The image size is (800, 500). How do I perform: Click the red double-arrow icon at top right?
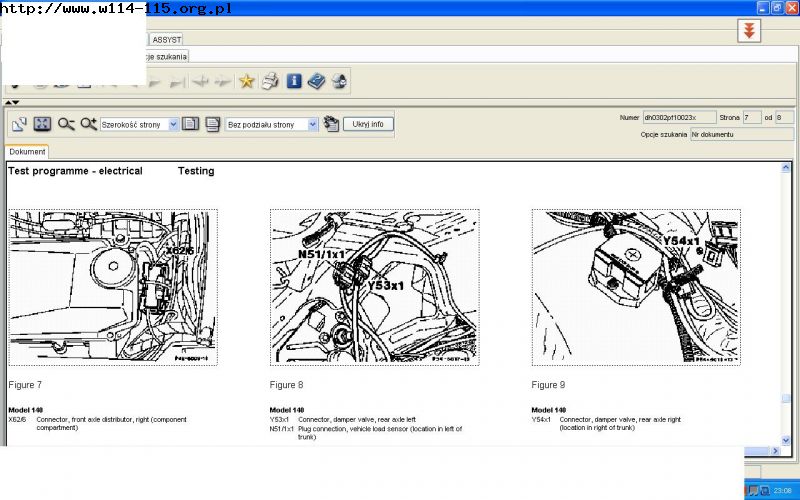click(x=748, y=31)
